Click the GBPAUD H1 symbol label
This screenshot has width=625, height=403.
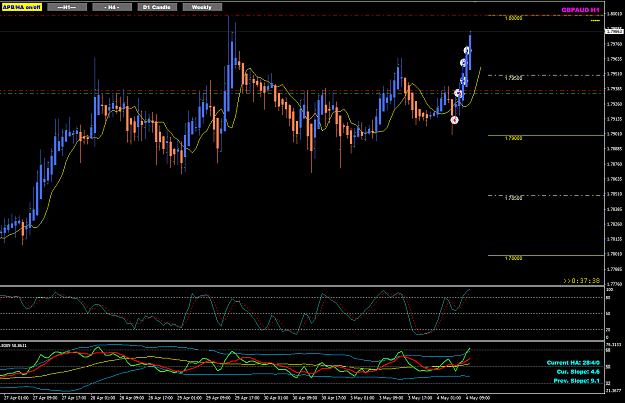tap(580, 10)
